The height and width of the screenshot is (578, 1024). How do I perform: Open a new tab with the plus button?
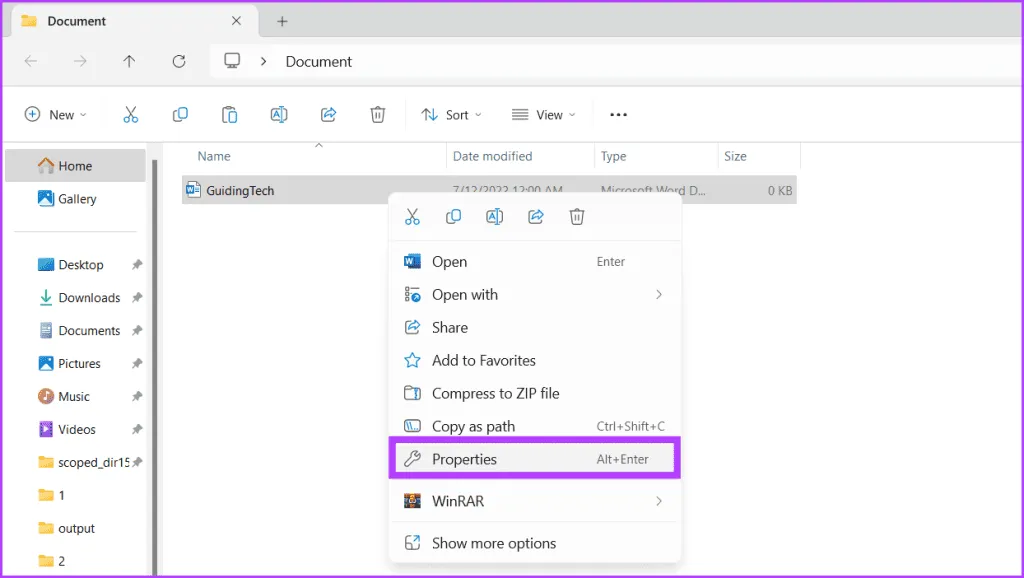tap(282, 21)
